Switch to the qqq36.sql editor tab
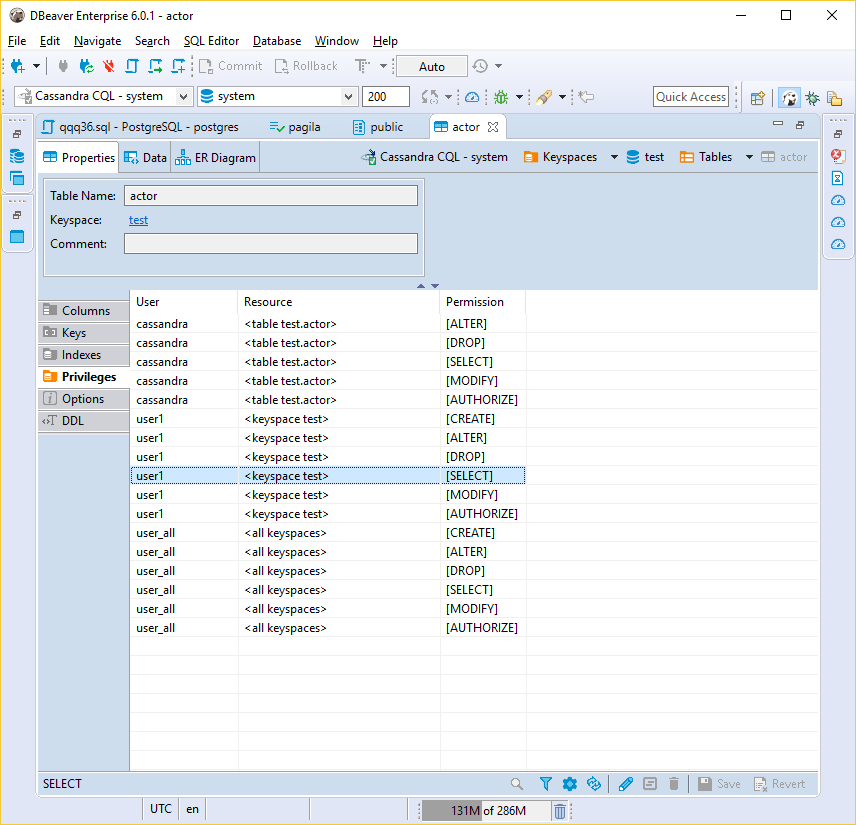 coord(140,127)
